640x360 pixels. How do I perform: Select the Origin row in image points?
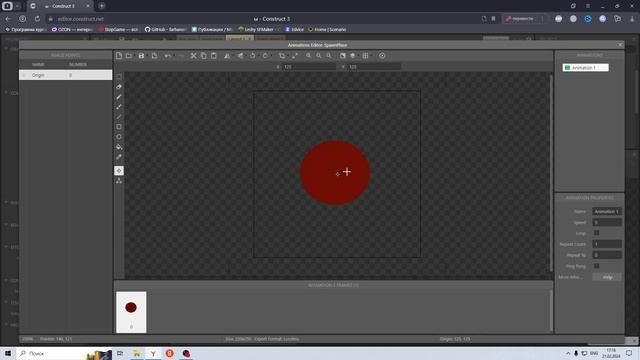65,75
